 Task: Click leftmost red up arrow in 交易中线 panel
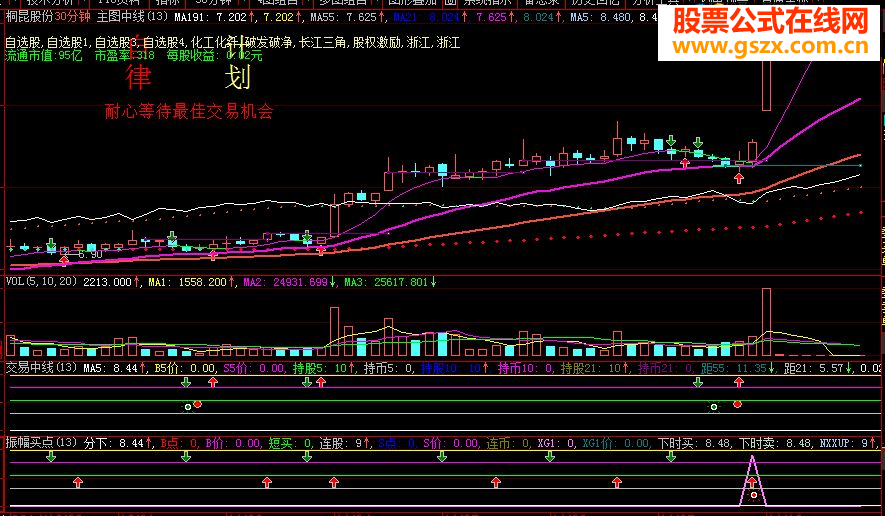tap(213, 383)
